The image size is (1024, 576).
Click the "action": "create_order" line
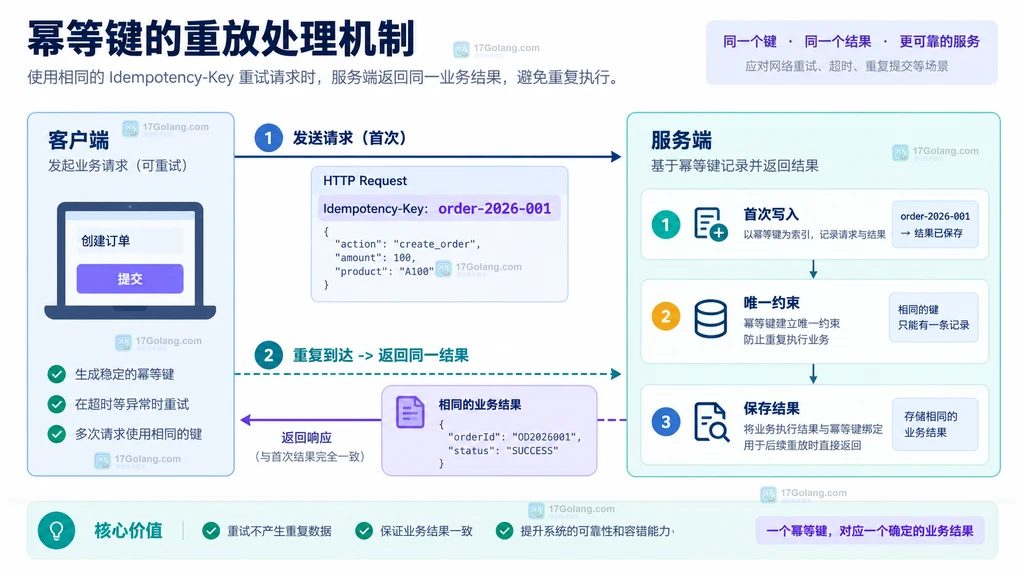click(x=408, y=244)
